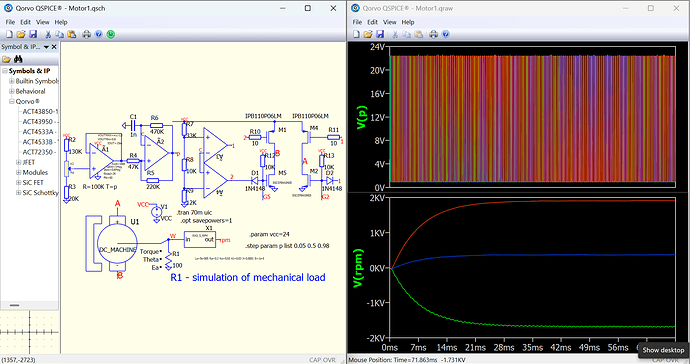Click Open folder icon in Motor1.qraw toolbar
This screenshot has width=690, height=364.
368,34
